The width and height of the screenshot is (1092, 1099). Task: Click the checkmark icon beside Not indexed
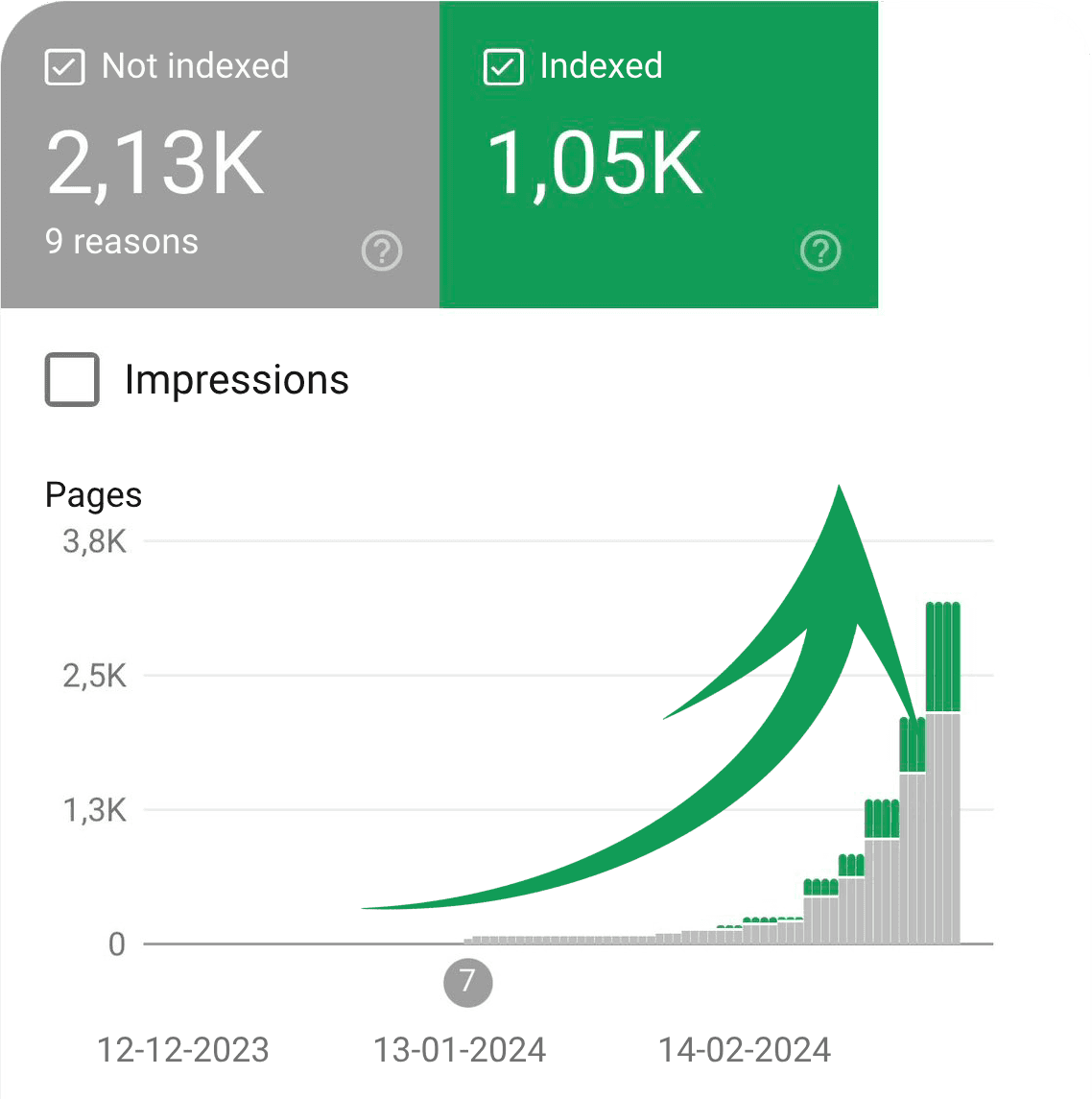64,66
